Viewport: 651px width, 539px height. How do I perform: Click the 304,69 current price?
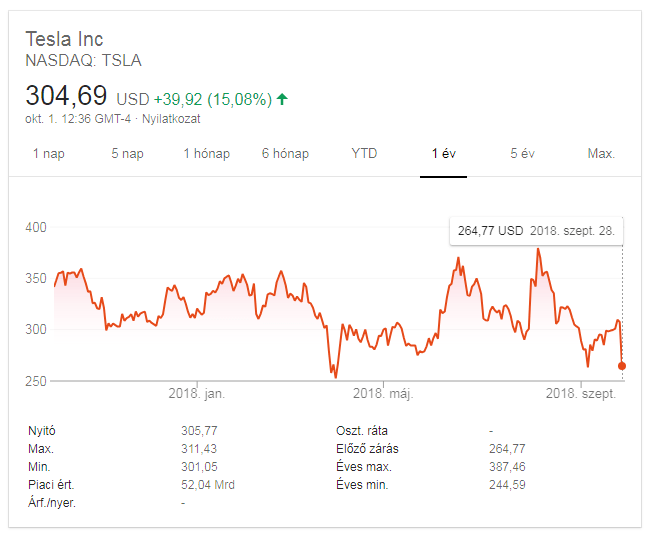66,97
